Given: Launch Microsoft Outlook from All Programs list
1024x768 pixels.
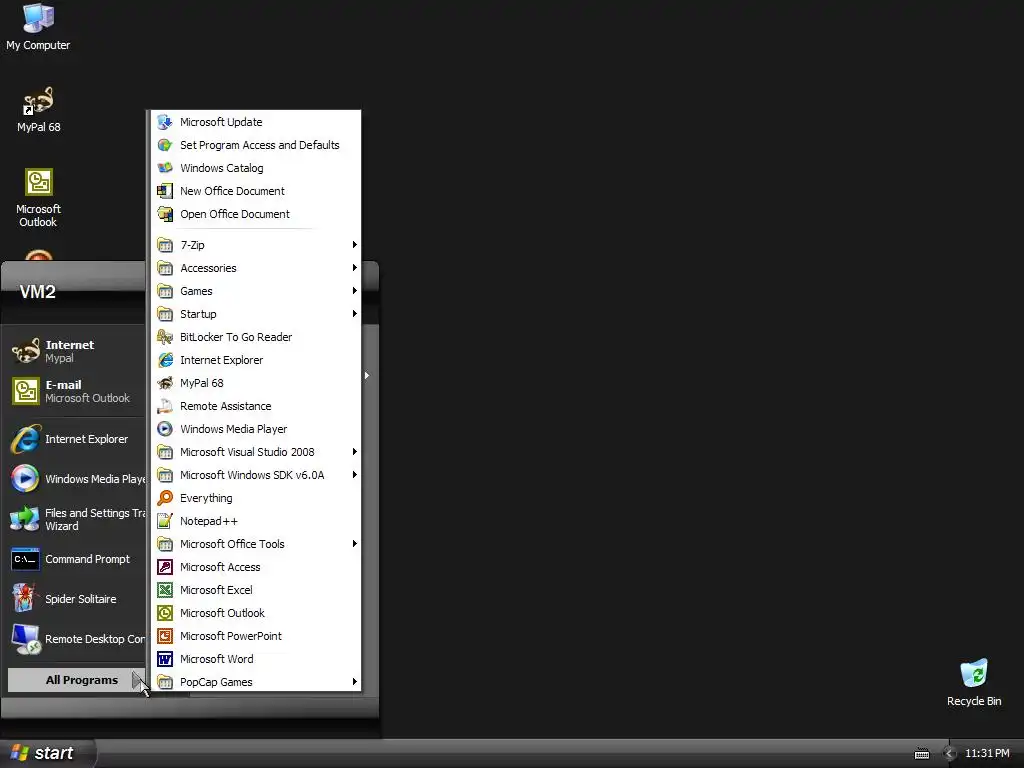Looking at the screenshot, I should tap(256, 613).
